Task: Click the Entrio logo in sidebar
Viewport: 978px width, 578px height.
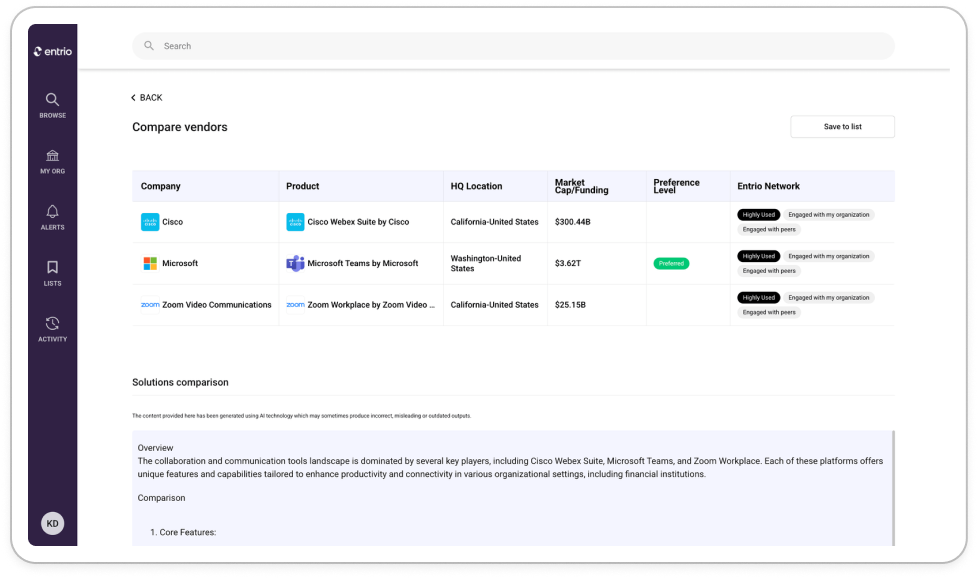Action: pyautogui.click(x=52, y=51)
